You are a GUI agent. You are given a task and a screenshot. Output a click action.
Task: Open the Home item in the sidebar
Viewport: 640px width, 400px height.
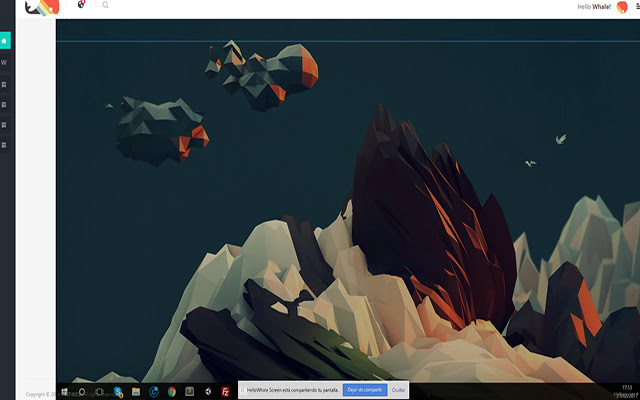tap(4, 40)
